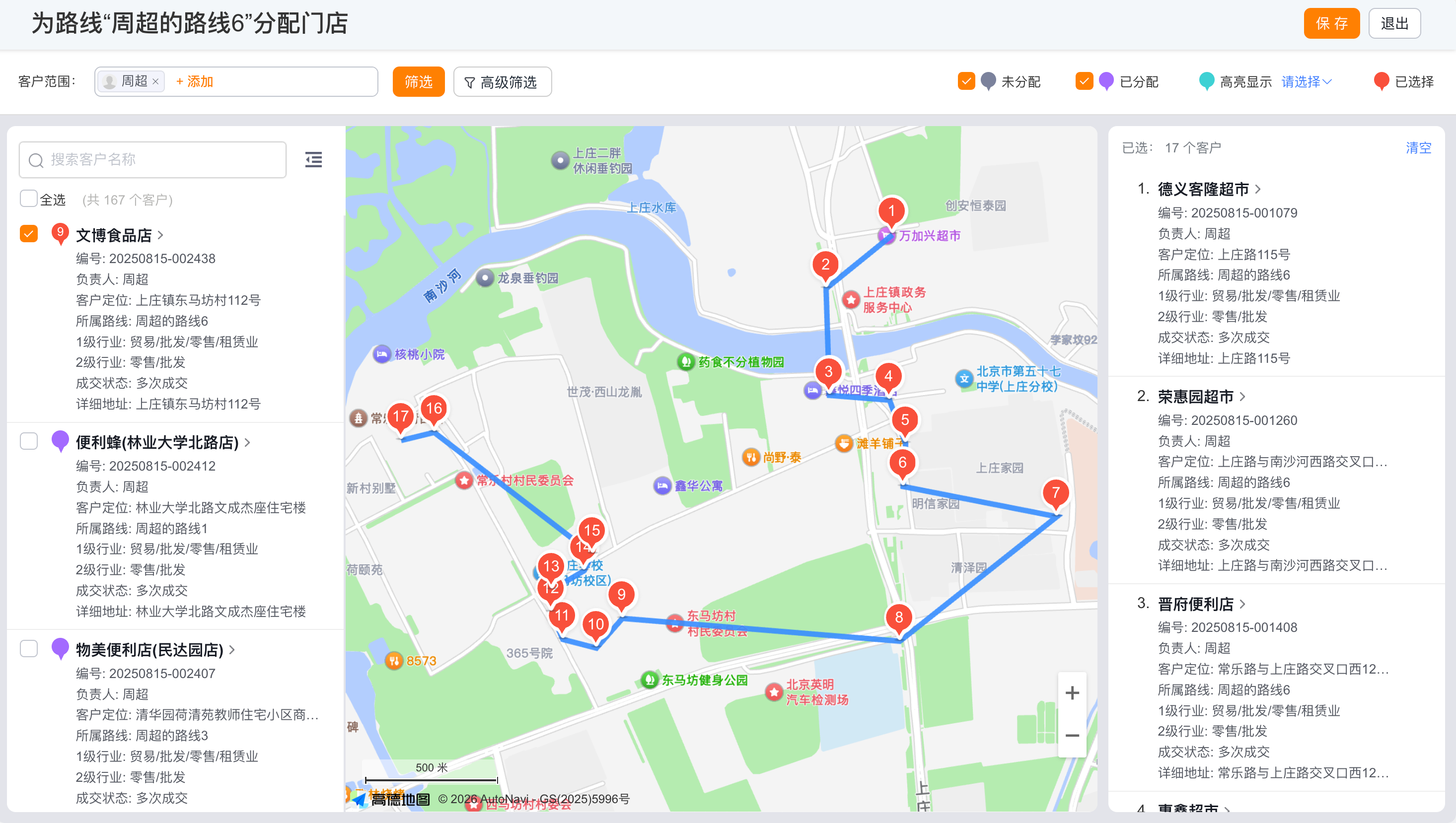Click 荣惠园超市 name in selected list

(1195, 396)
